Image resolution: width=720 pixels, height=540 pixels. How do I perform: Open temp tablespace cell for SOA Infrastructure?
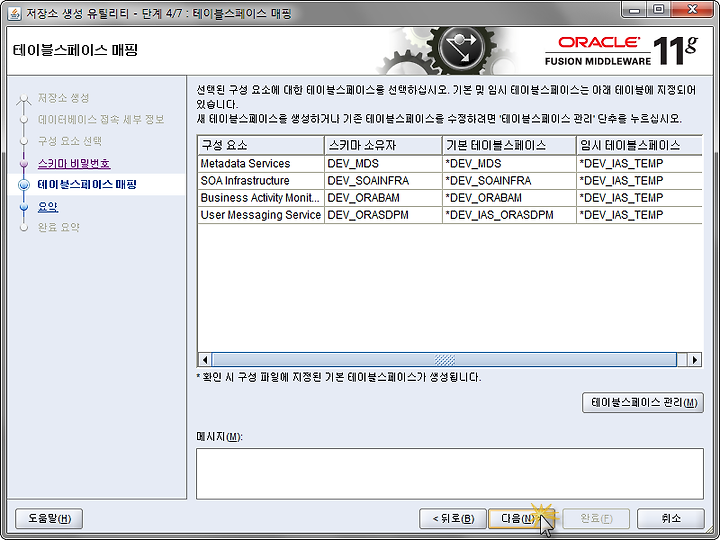[x=639, y=181]
